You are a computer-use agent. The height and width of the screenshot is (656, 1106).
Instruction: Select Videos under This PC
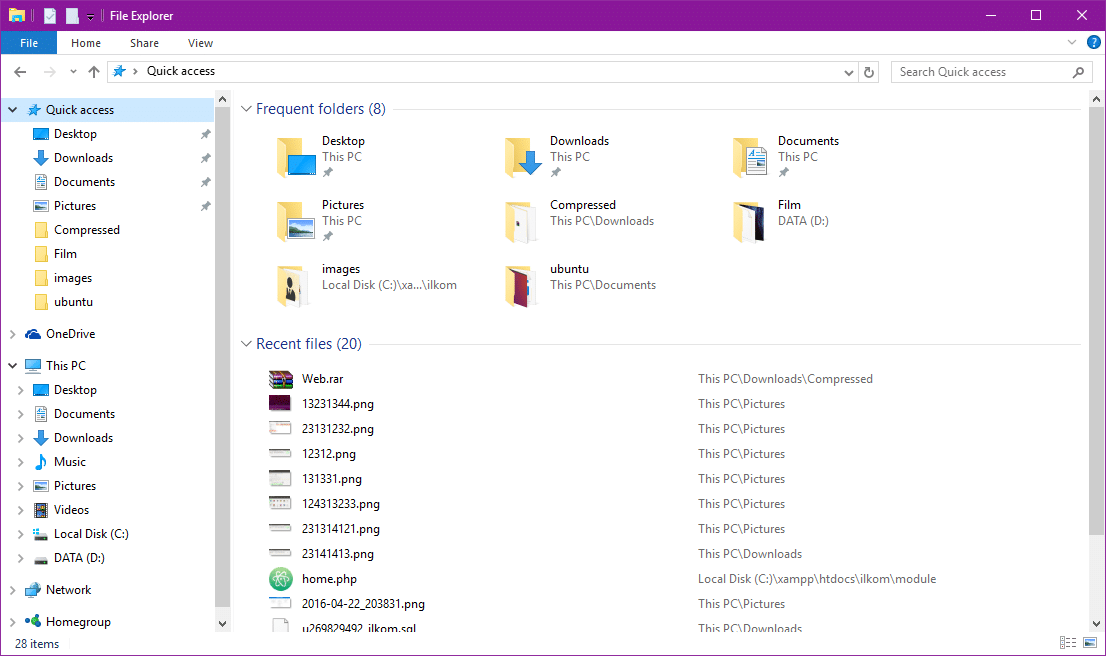click(71, 510)
